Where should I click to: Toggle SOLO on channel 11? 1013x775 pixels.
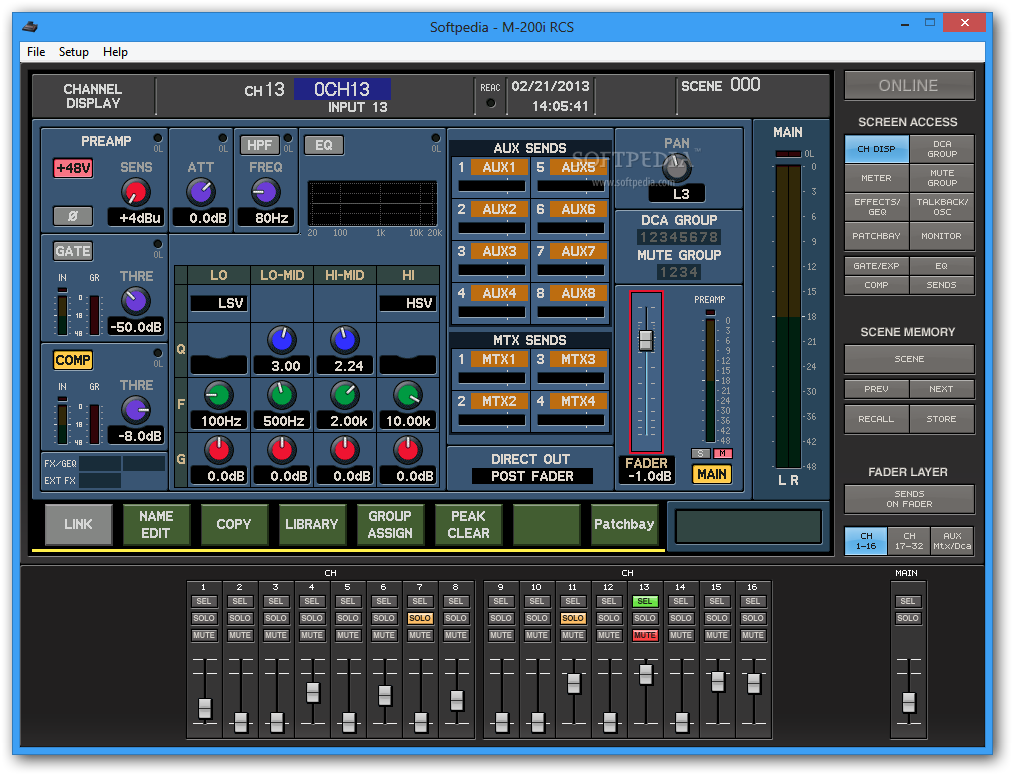click(x=572, y=618)
